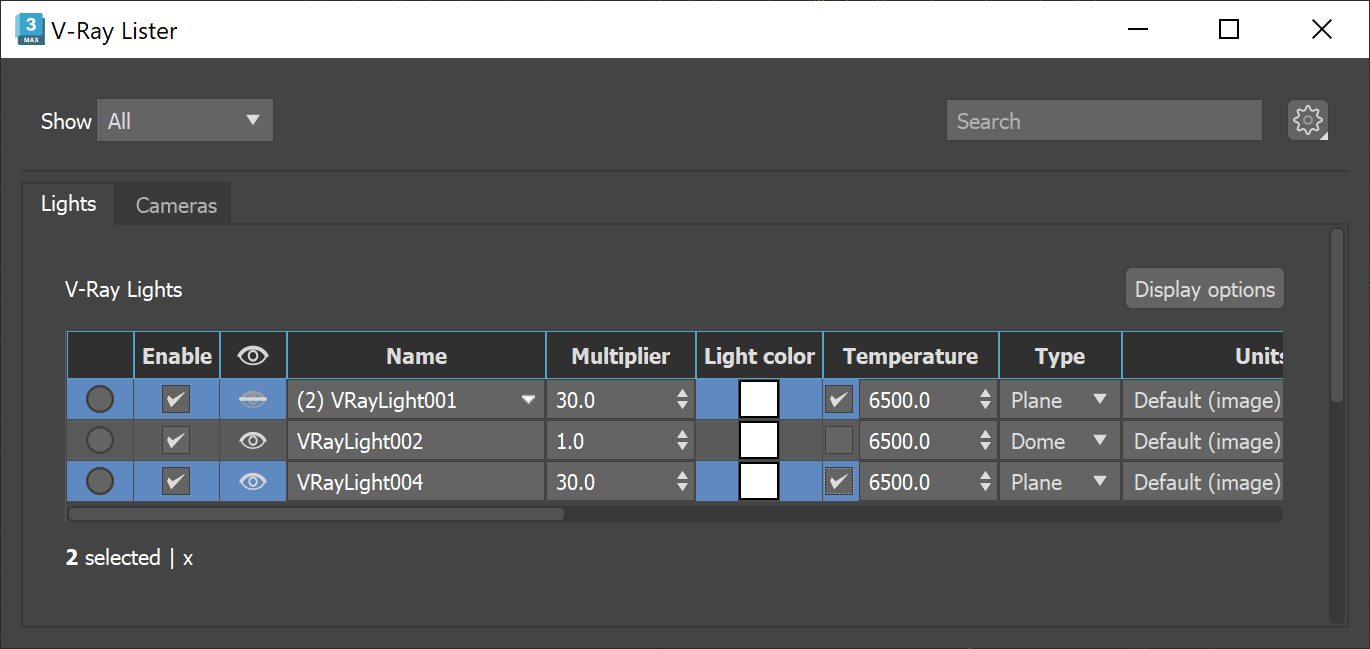Screen dimensions: 1370x649
Task: Toggle visibility of VRayLight001
Action: (x=252, y=399)
